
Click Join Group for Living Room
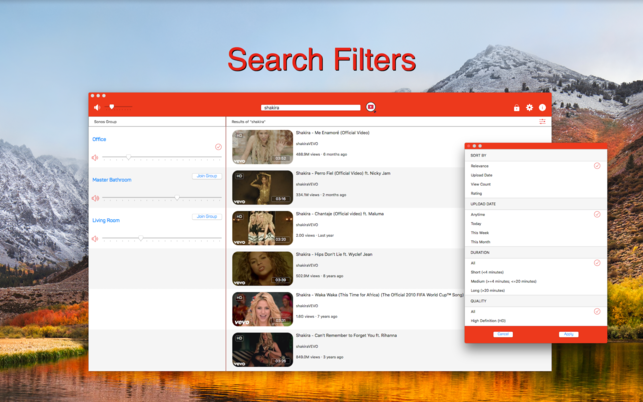click(x=207, y=217)
